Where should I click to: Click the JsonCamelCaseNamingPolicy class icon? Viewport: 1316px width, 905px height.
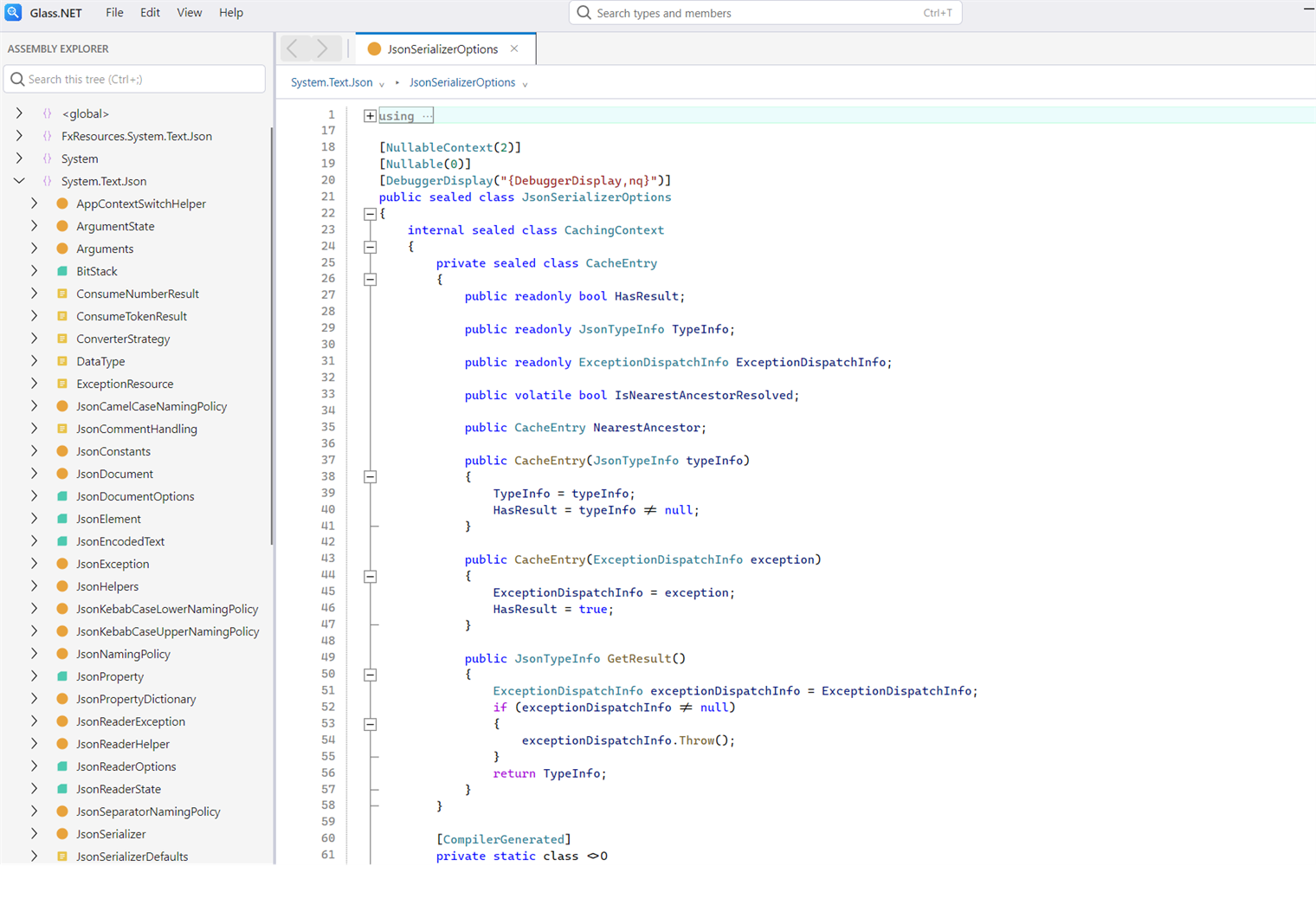point(62,406)
